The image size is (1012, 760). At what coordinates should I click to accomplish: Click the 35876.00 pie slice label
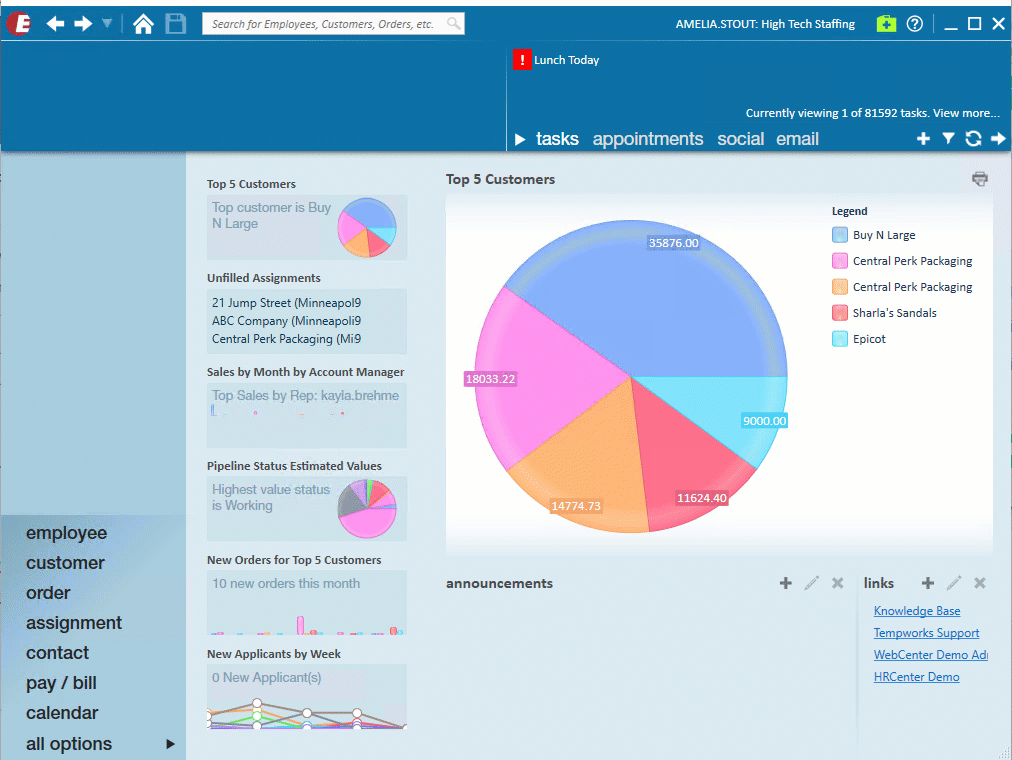(673, 243)
